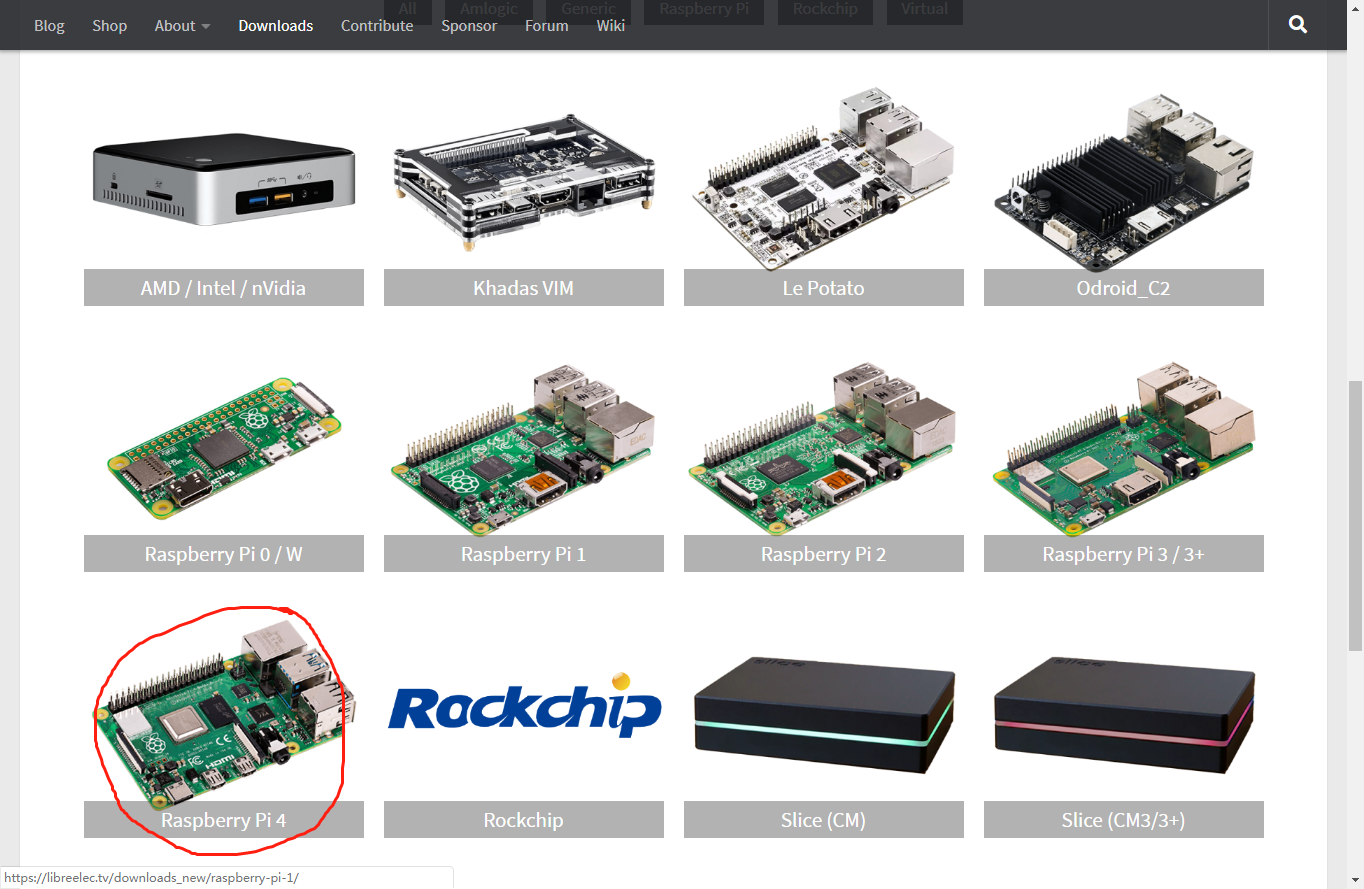Click the Raspberry Pi Zero board image
This screenshot has height=889, width=1364.
[224, 447]
